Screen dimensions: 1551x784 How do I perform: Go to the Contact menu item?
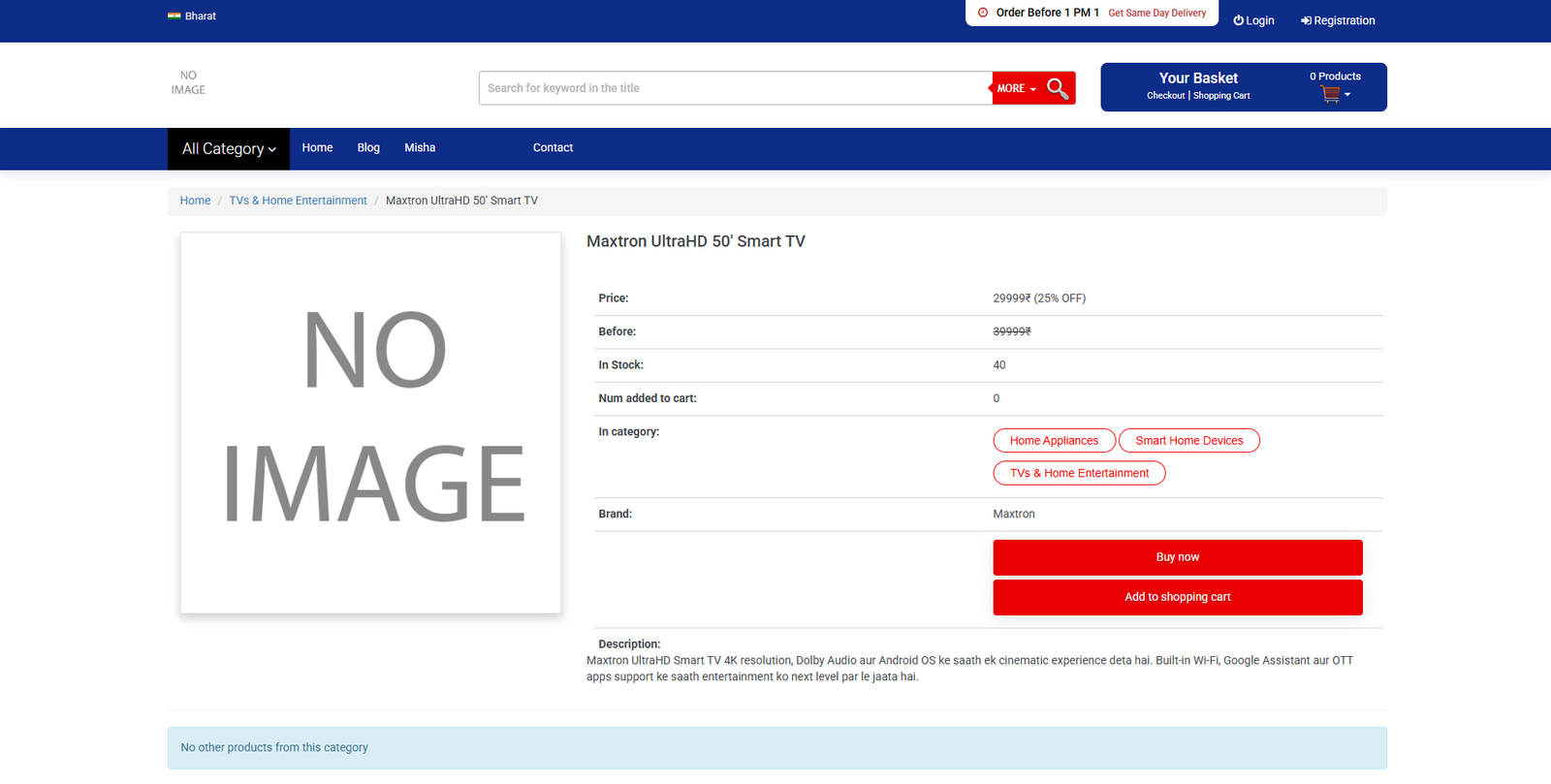(x=553, y=148)
